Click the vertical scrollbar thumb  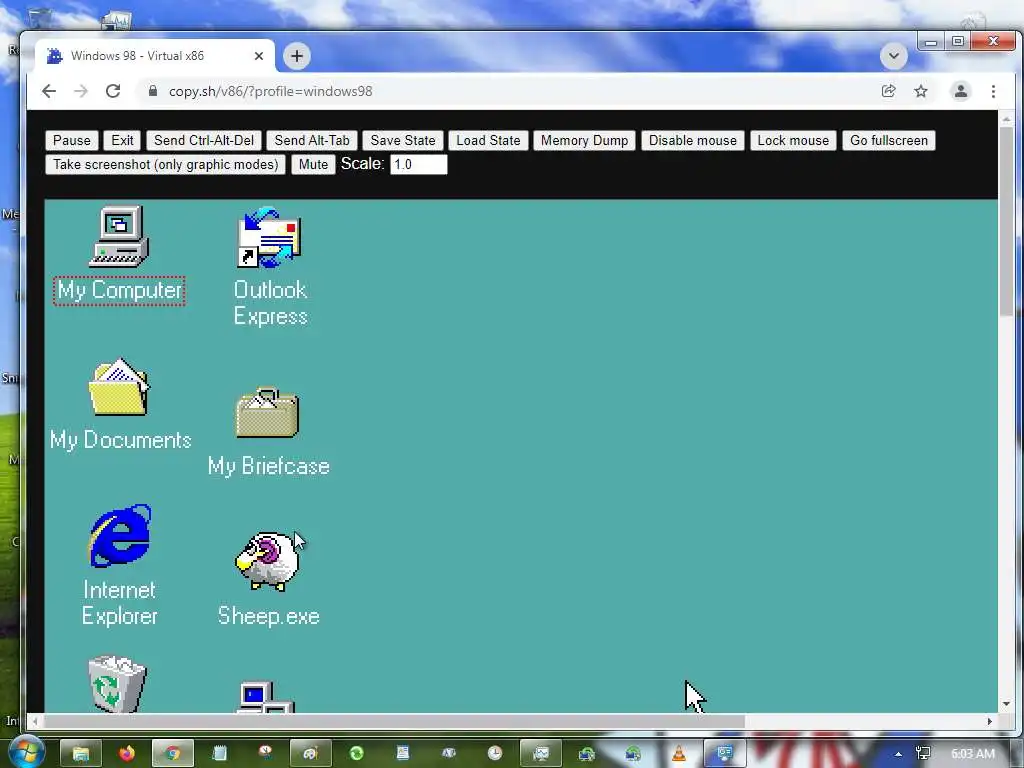1006,222
